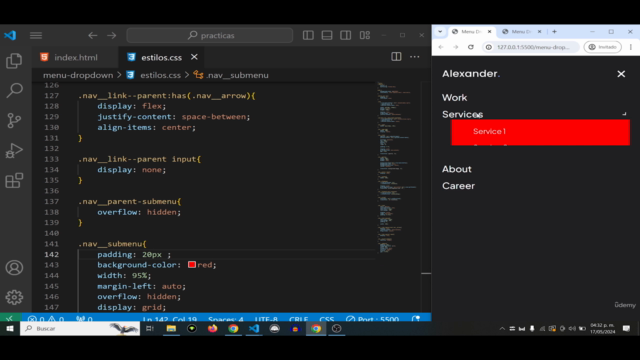This screenshot has width=640, height=360.
Task: Open the remote window indicator in status bar
Action: click(x=9, y=319)
